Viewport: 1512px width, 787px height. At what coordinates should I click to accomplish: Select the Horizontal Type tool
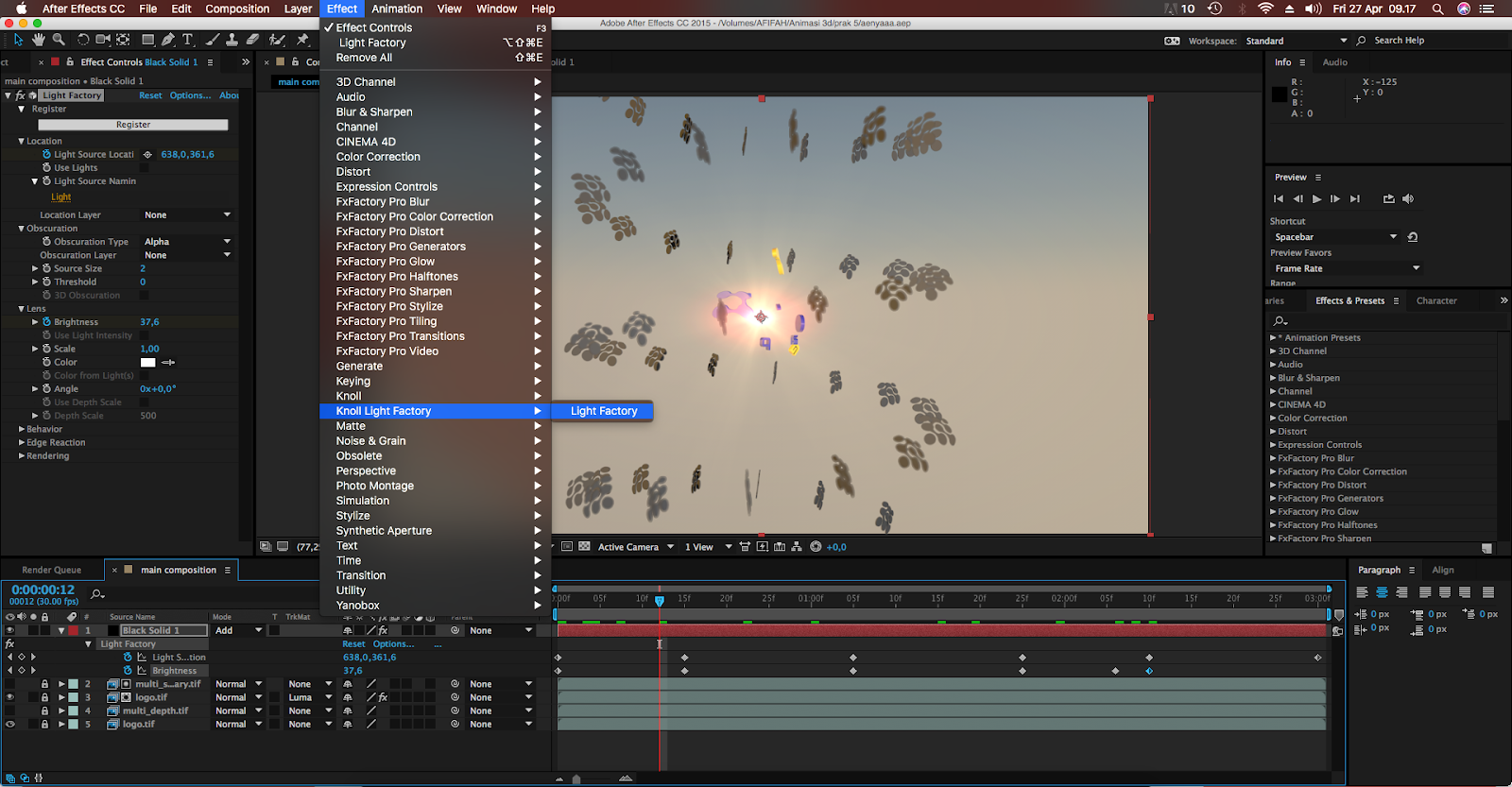click(188, 40)
